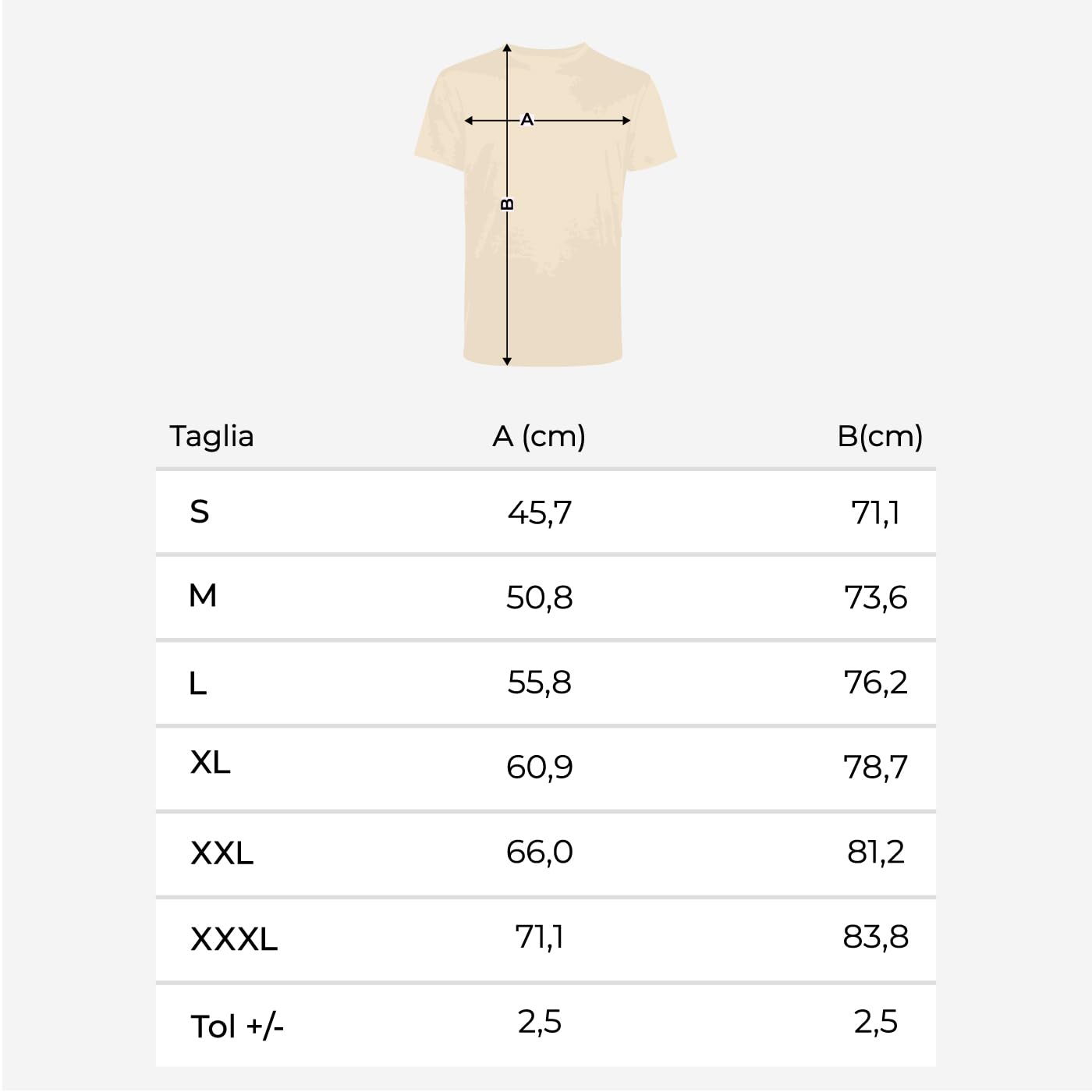This screenshot has width=1092, height=1092.
Task: Click the B(cm) column header
Action: point(880,436)
